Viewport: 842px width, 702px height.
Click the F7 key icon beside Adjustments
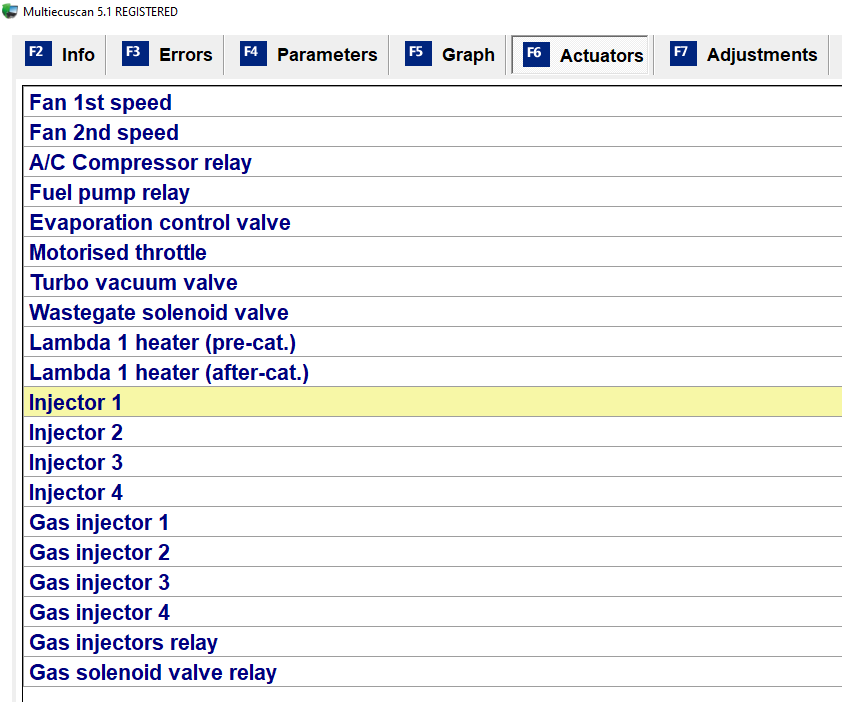click(683, 54)
